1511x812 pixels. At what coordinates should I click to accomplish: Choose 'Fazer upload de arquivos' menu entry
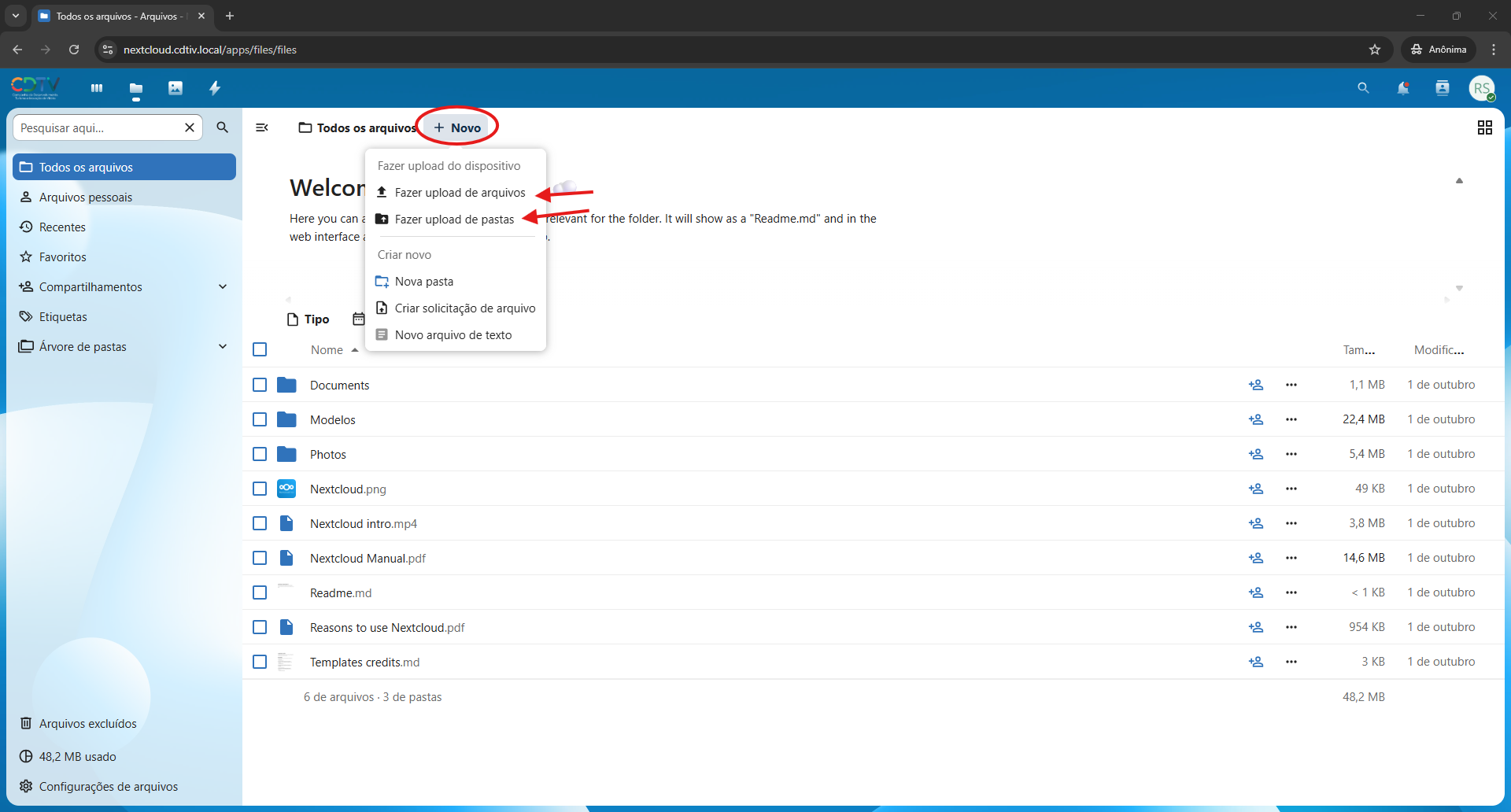460,193
